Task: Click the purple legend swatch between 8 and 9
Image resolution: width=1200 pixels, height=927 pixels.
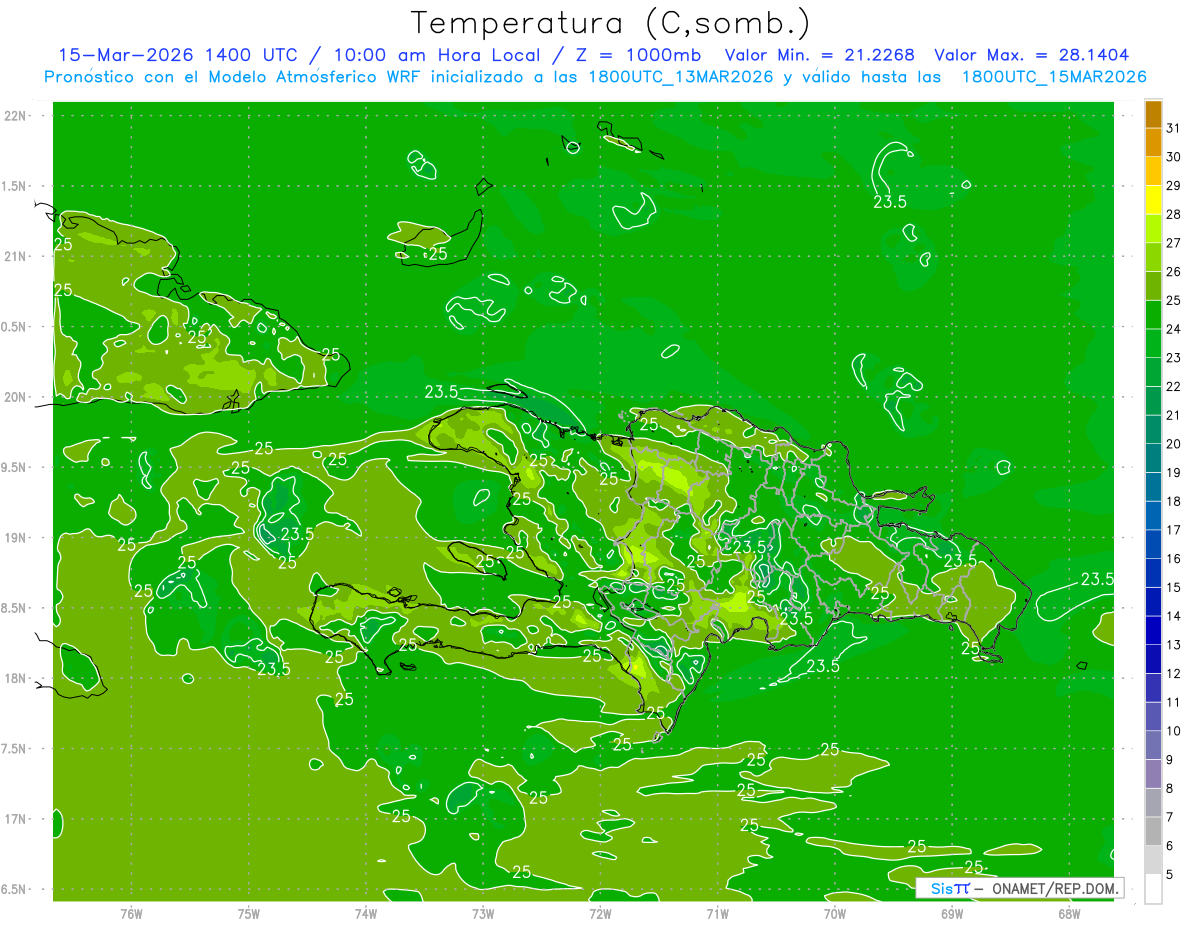Action: (x=1153, y=774)
